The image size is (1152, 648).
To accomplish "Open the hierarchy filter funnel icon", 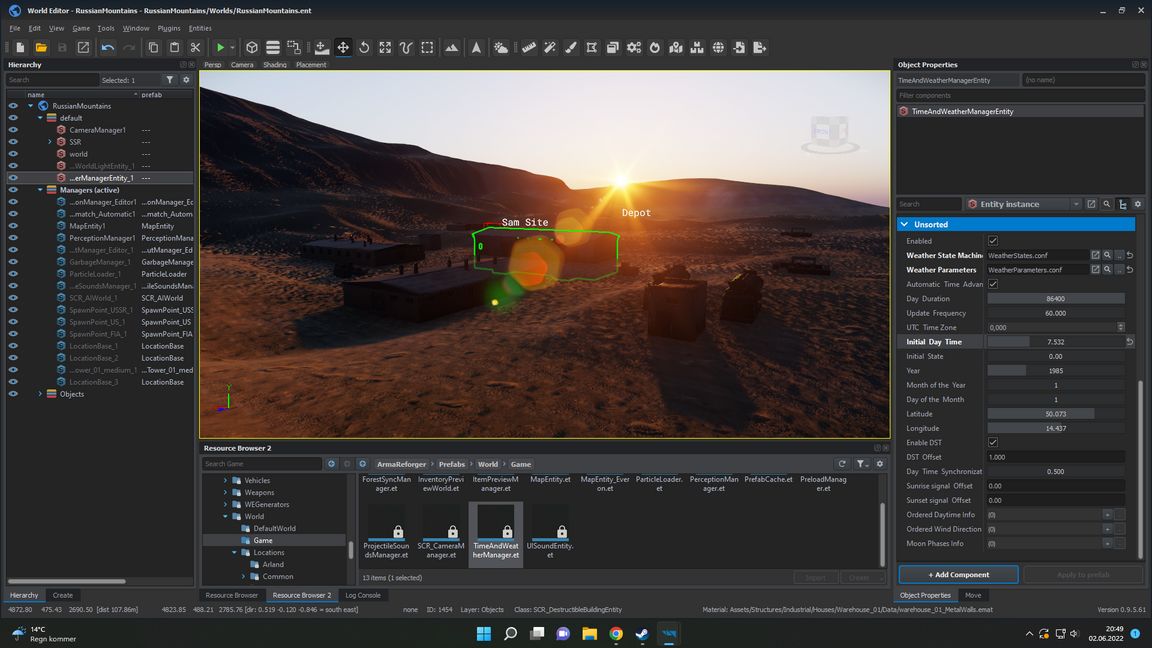I will [x=170, y=80].
